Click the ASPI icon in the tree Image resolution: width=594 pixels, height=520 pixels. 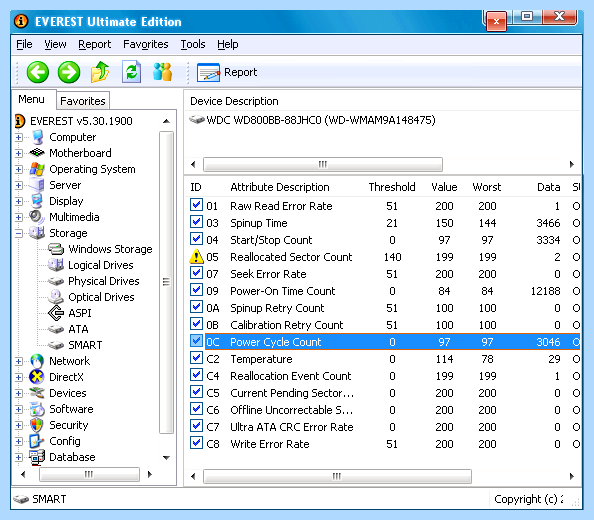click(56, 313)
